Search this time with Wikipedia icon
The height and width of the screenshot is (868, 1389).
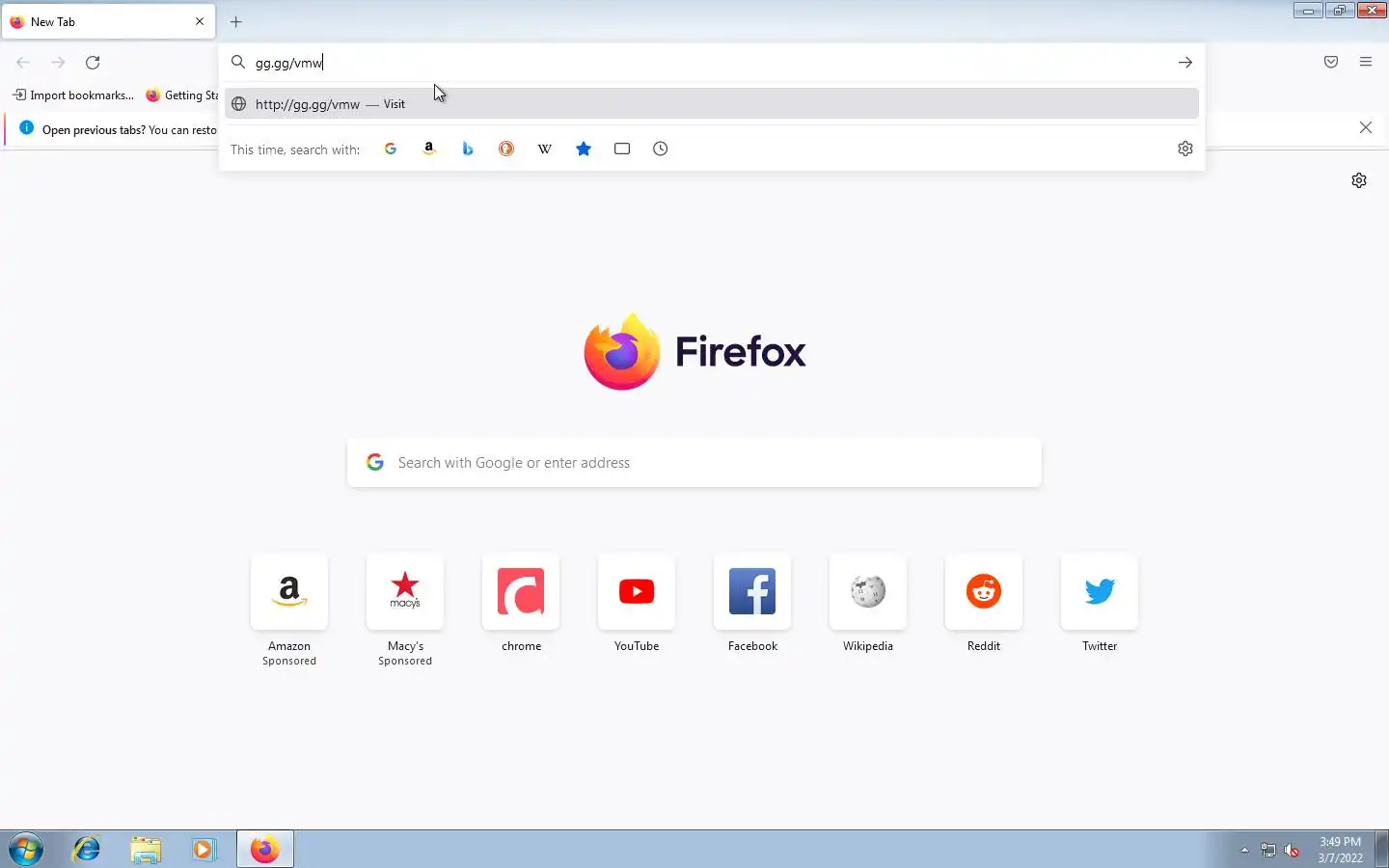tap(545, 149)
